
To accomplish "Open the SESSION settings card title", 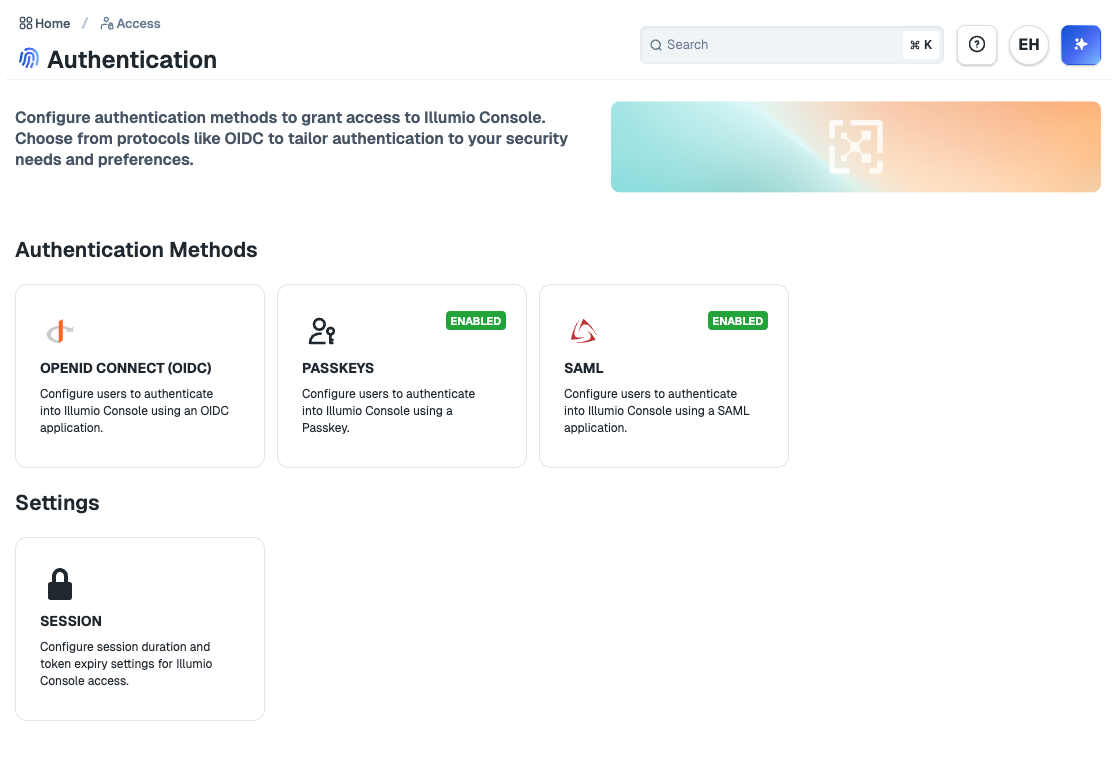I will 71,621.
